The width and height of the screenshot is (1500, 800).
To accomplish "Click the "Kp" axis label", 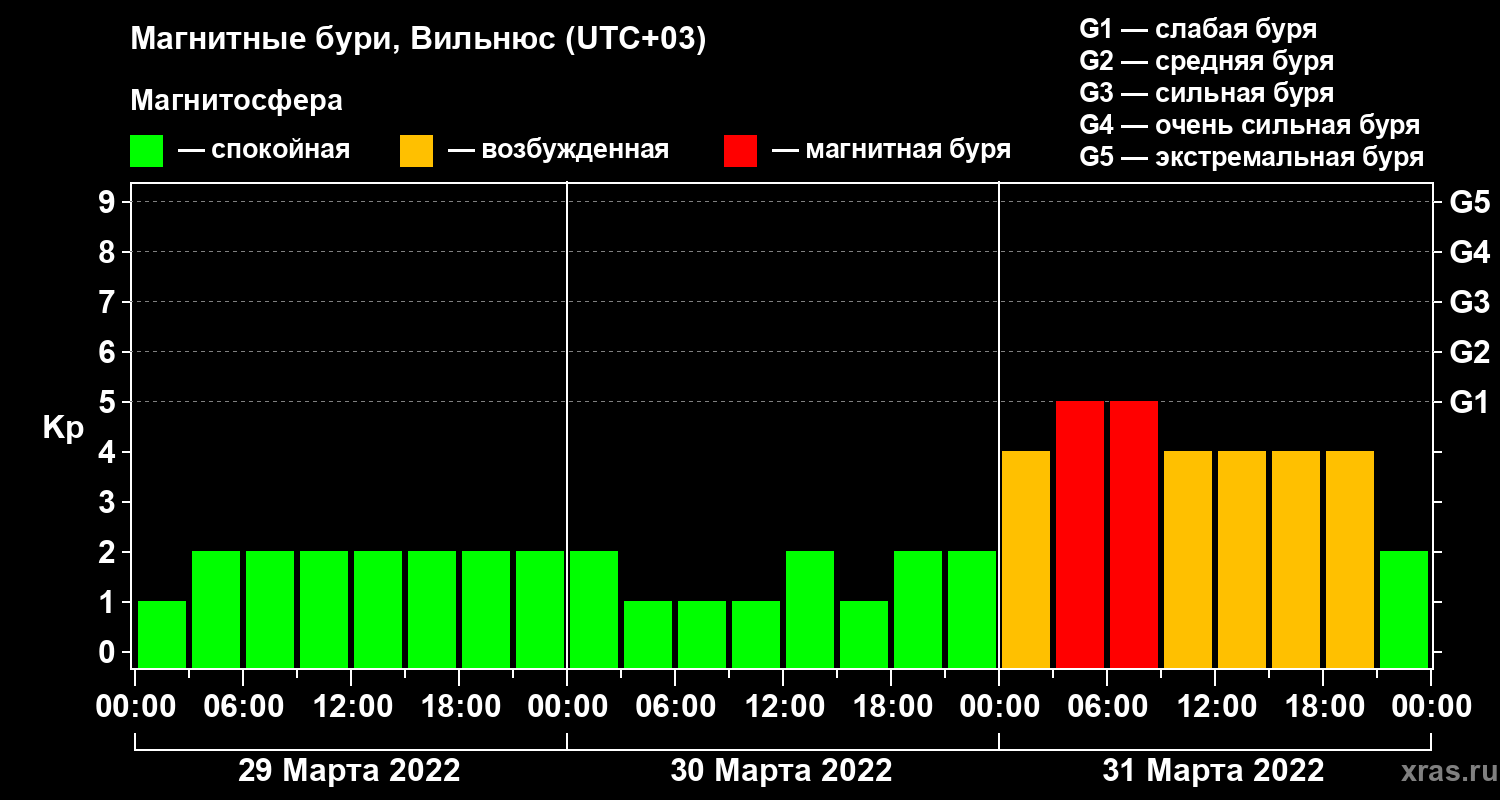I will pyautogui.click(x=63, y=428).
